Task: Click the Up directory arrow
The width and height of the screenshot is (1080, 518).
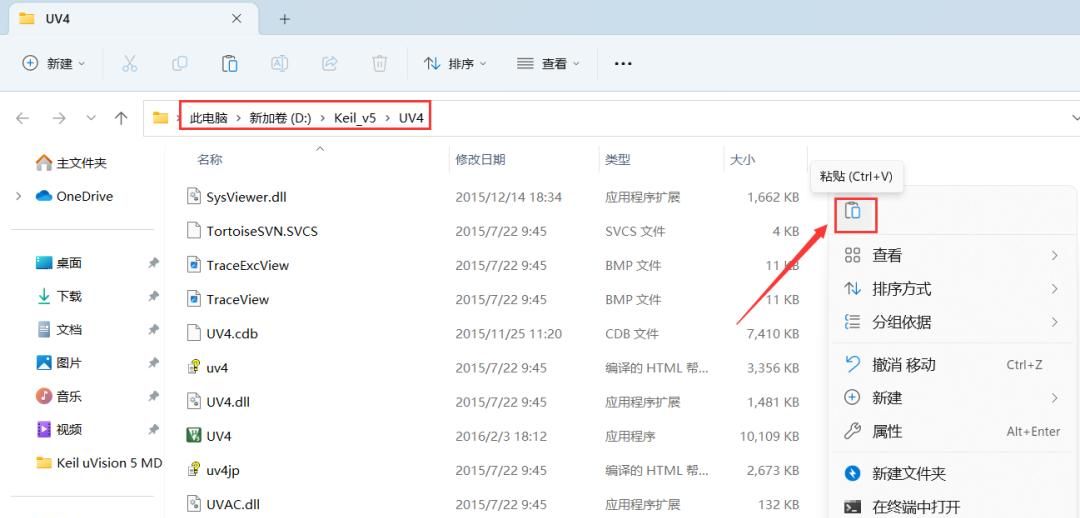Action: coord(121,118)
